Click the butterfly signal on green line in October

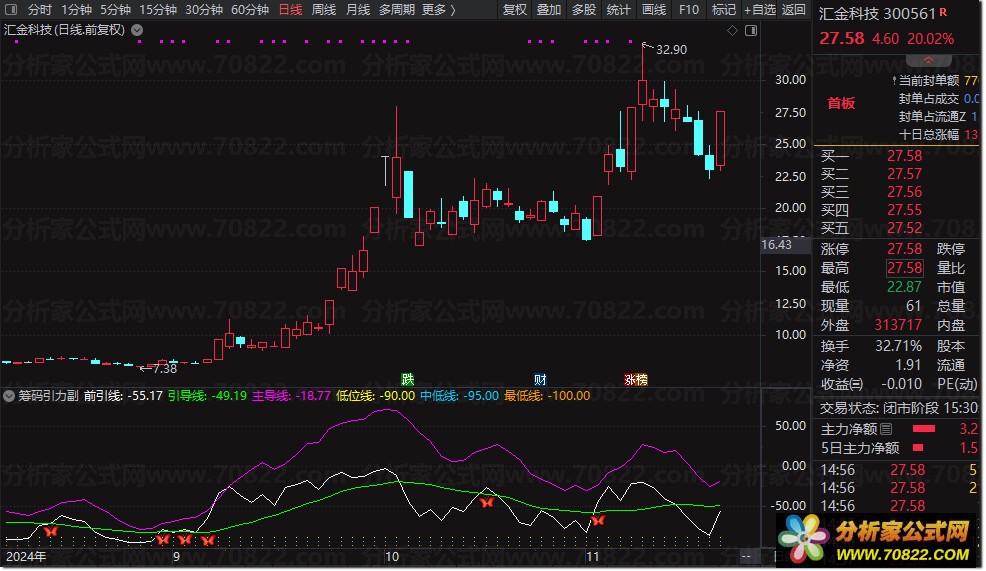pos(487,502)
